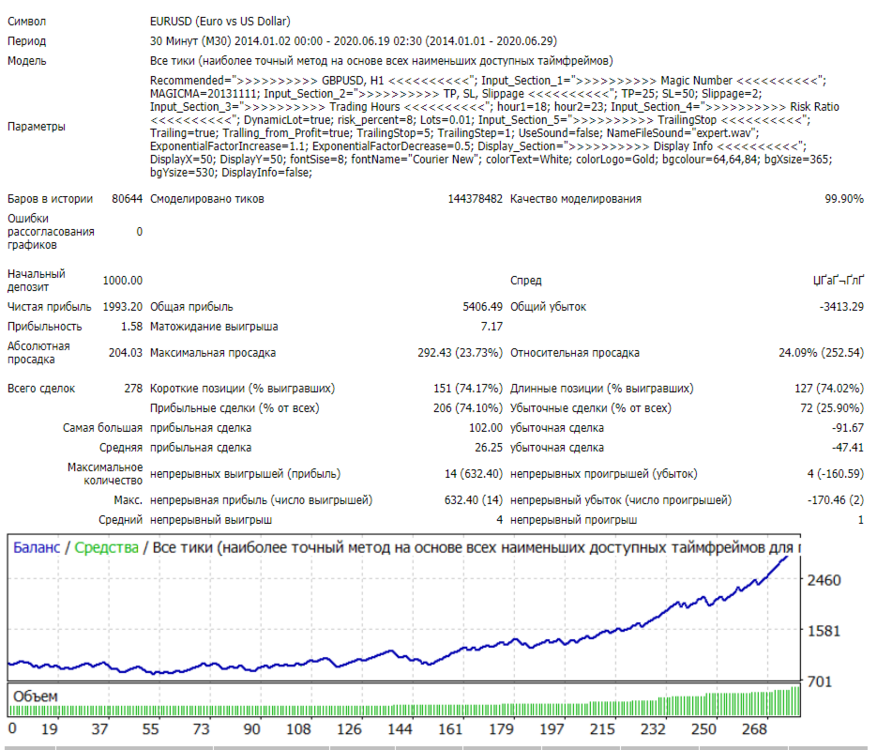Click the consecutive losses value 4 (-160.59)
The width and height of the screenshot is (877, 750).
(x=835, y=474)
